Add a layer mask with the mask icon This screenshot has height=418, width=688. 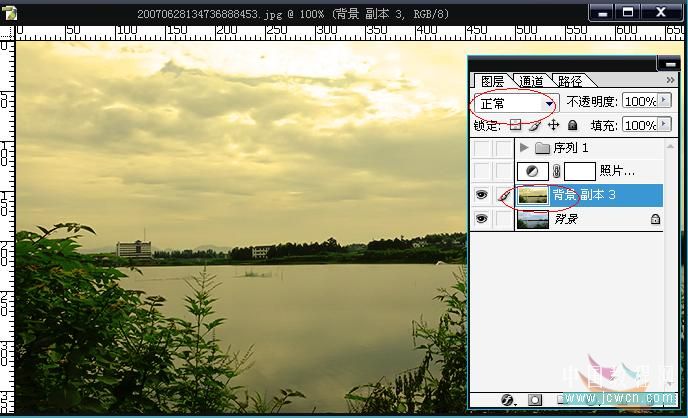(x=534, y=400)
